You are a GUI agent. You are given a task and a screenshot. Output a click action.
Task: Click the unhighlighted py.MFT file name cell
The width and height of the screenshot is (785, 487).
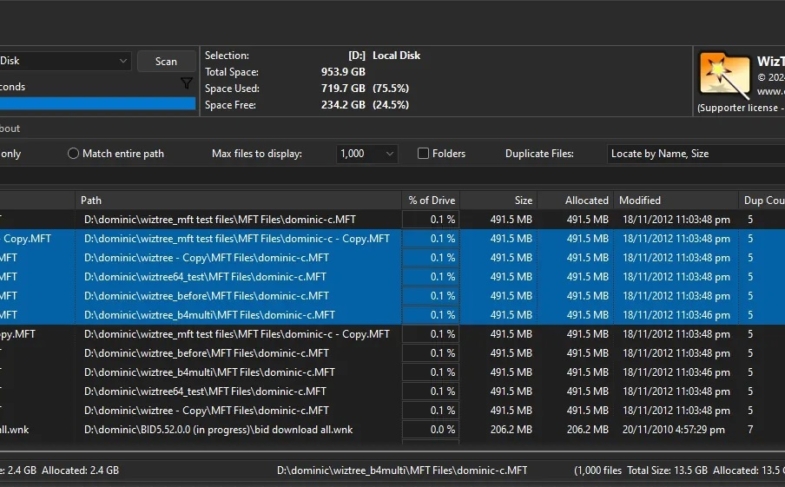[x=18, y=334]
